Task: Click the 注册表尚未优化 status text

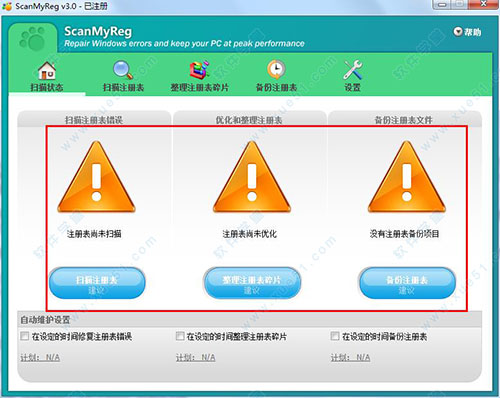Action: [x=250, y=234]
